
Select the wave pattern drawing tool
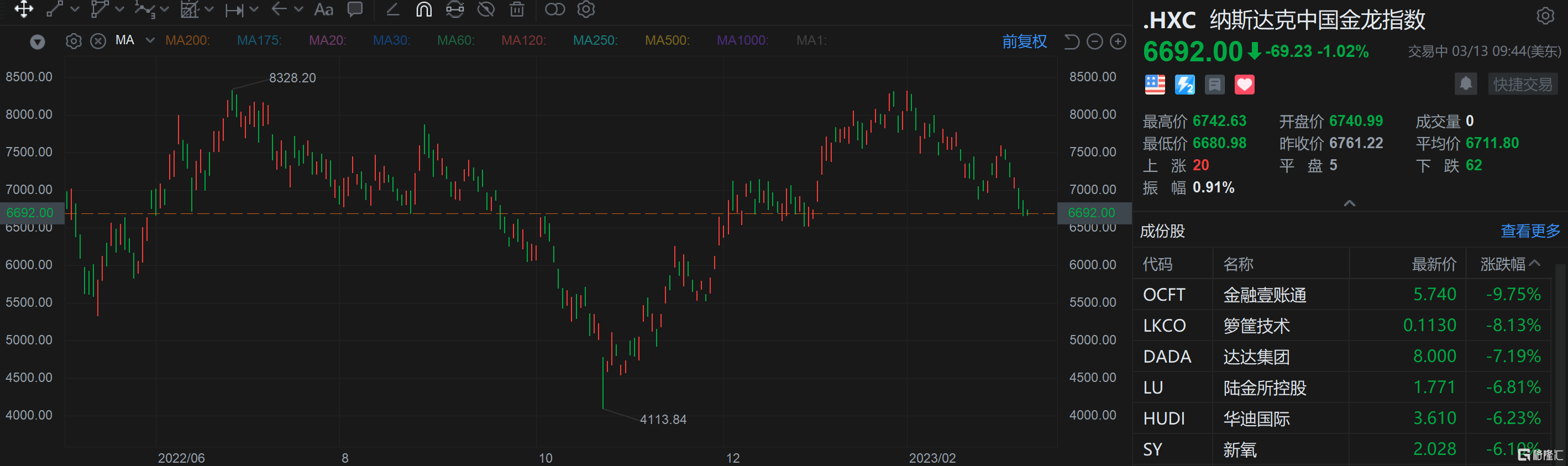point(144,9)
